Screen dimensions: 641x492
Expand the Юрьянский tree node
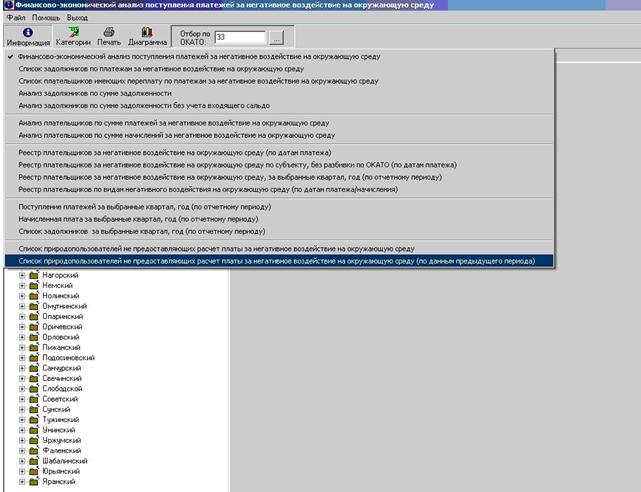[x=22, y=471]
